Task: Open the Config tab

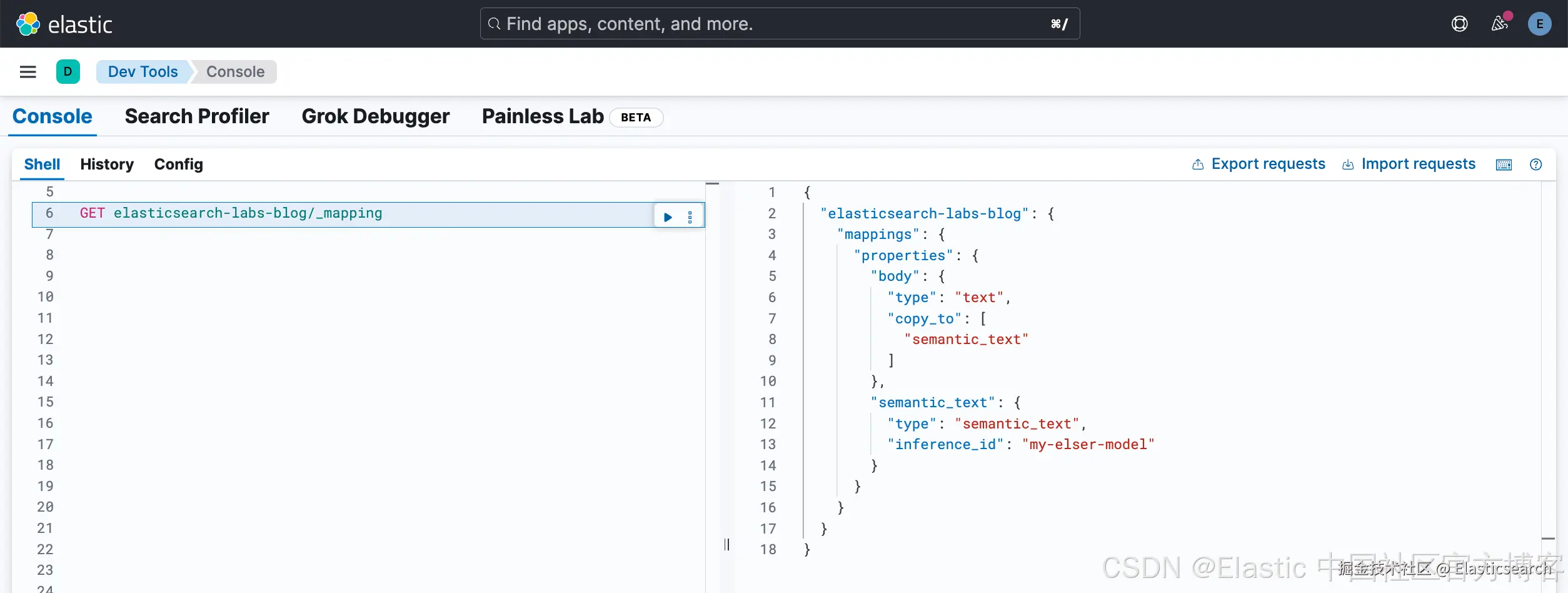Action: coord(179,164)
